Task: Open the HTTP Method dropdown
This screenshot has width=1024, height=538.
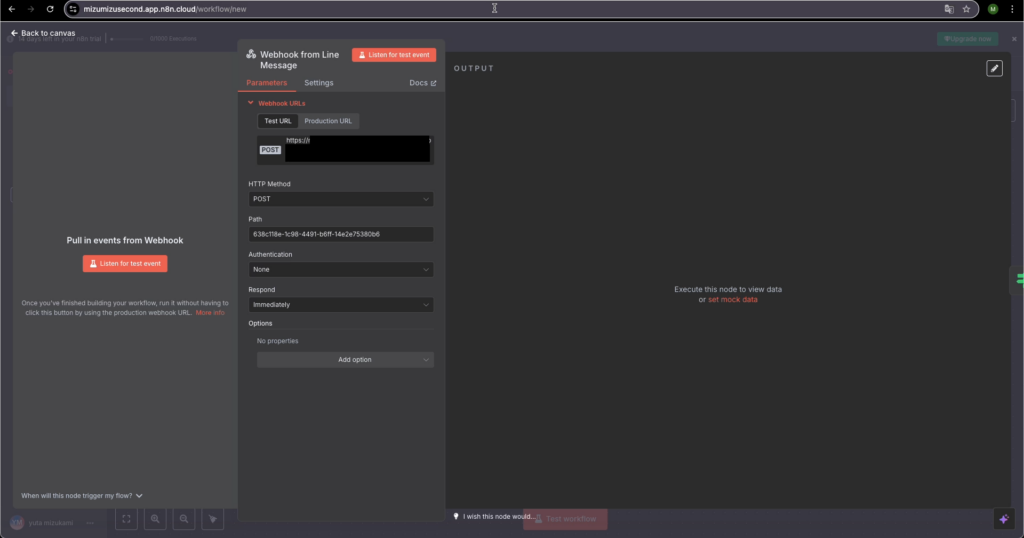Action: [x=340, y=199]
